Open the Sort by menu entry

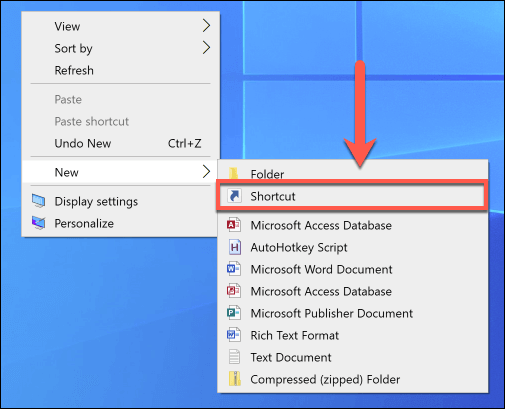pyautogui.click(x=121, y=48)
